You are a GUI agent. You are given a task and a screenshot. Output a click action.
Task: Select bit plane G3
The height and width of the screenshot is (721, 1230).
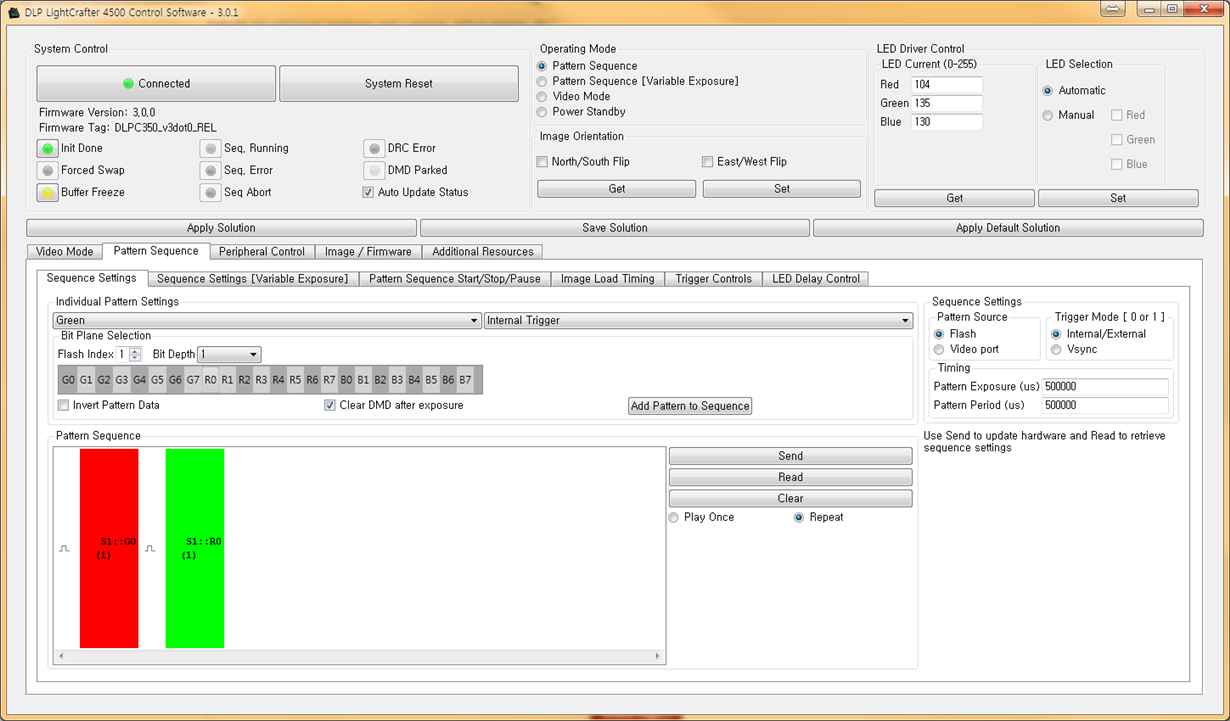tap(121, 380)
